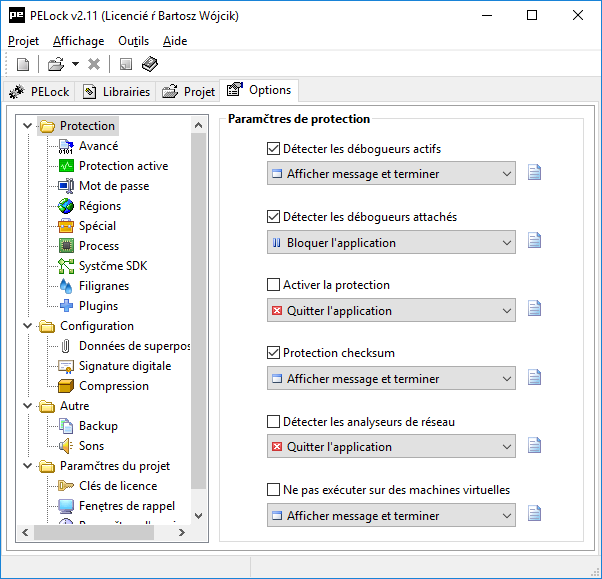This screenshot has width=602, height=579.
Task: Click the Clés de licence key icon
Action: click(x=66, y=486)
